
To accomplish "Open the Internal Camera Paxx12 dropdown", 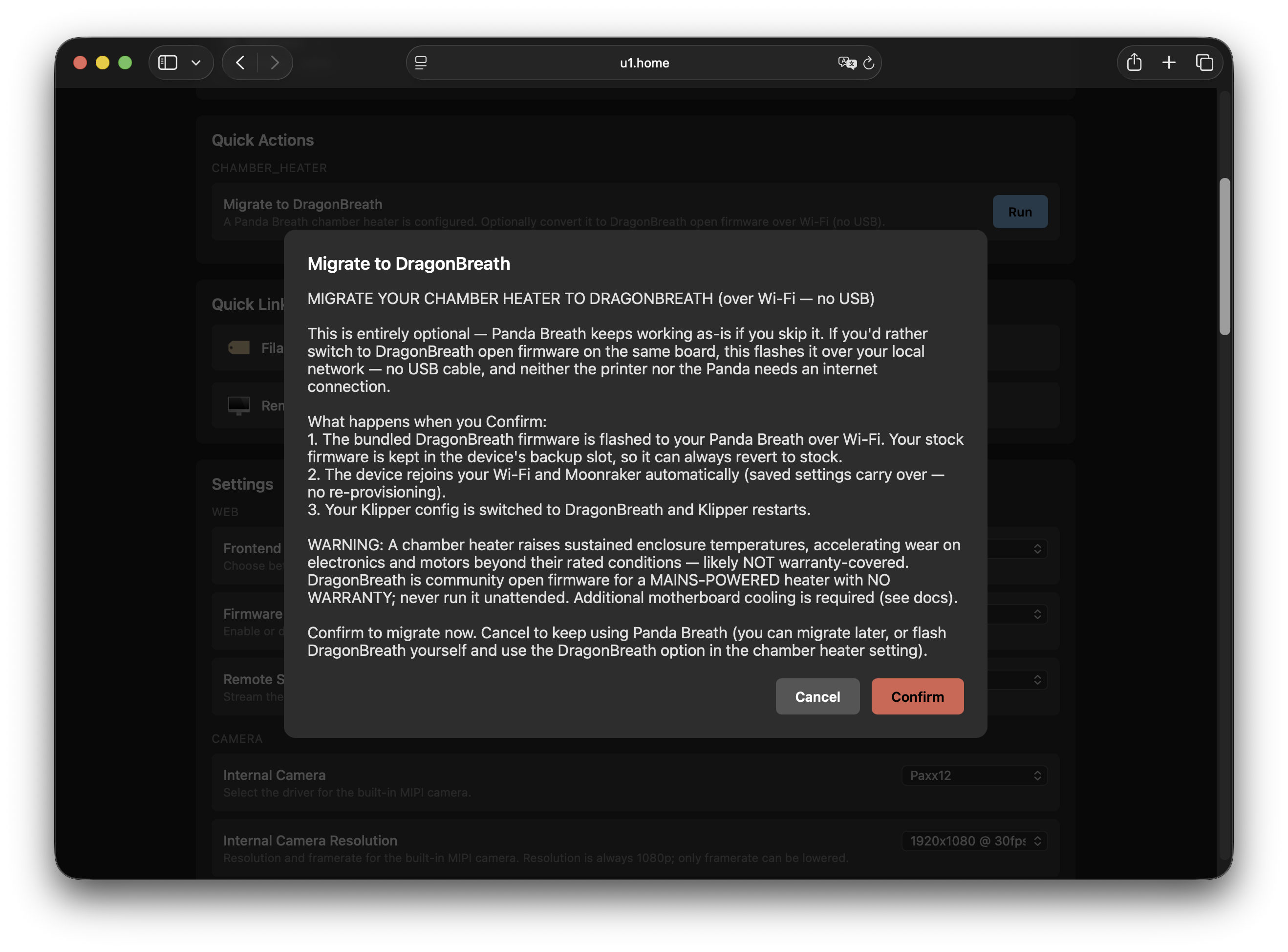I will point(974,775).
